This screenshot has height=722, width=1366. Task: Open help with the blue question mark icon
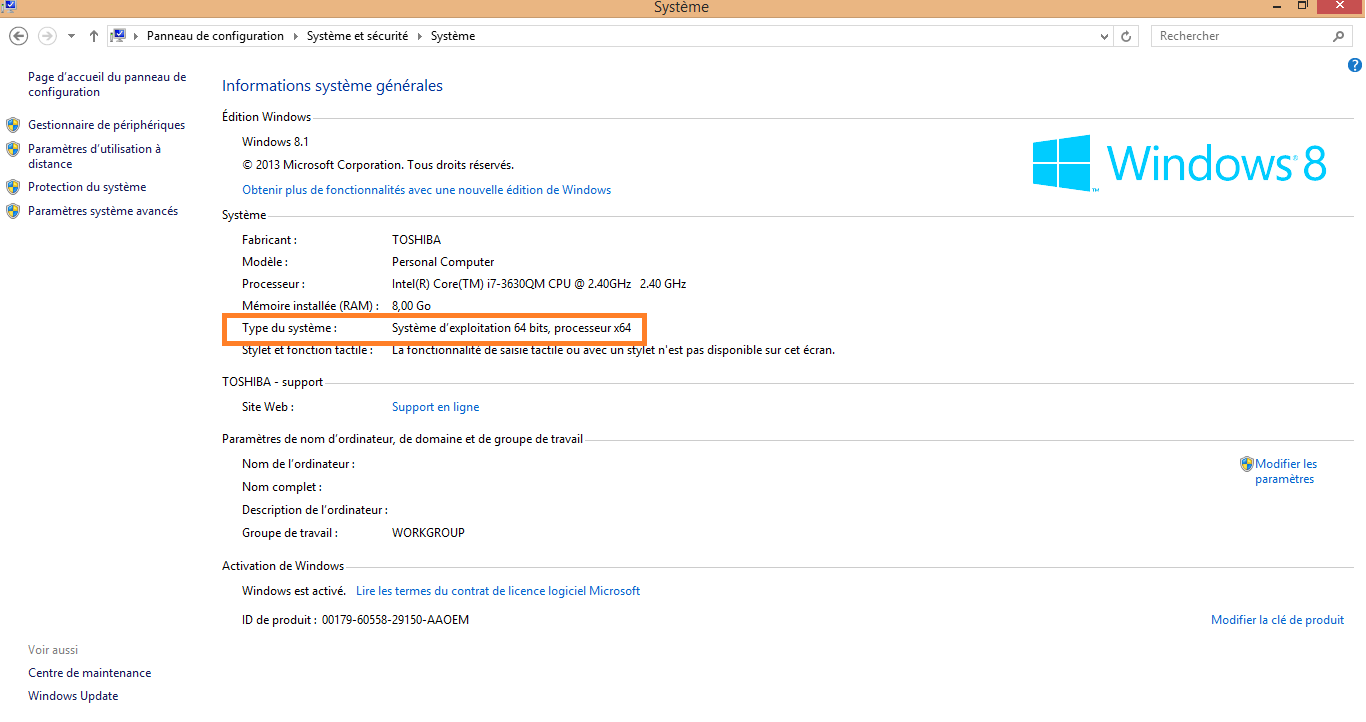point(1355,65)
